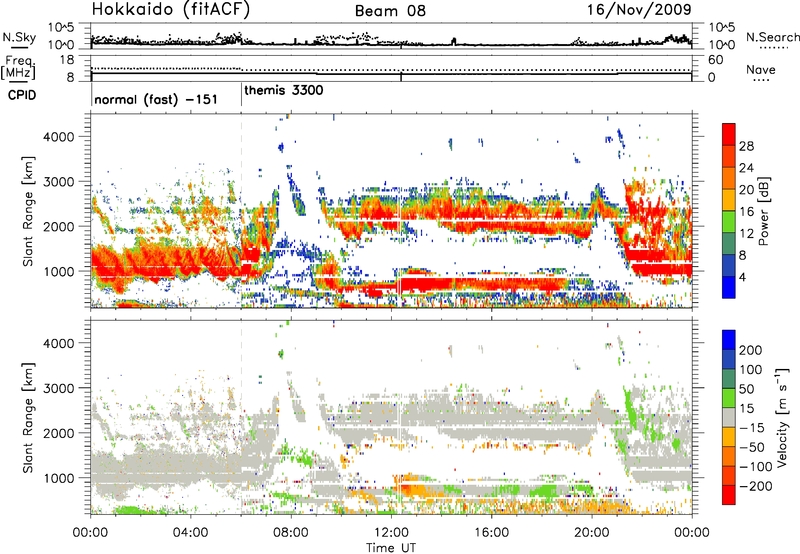The width and height of the screenshot is (800, 554).
Task: Click the 'Freq. [MHz]' axis label
Action: [18, 68]
